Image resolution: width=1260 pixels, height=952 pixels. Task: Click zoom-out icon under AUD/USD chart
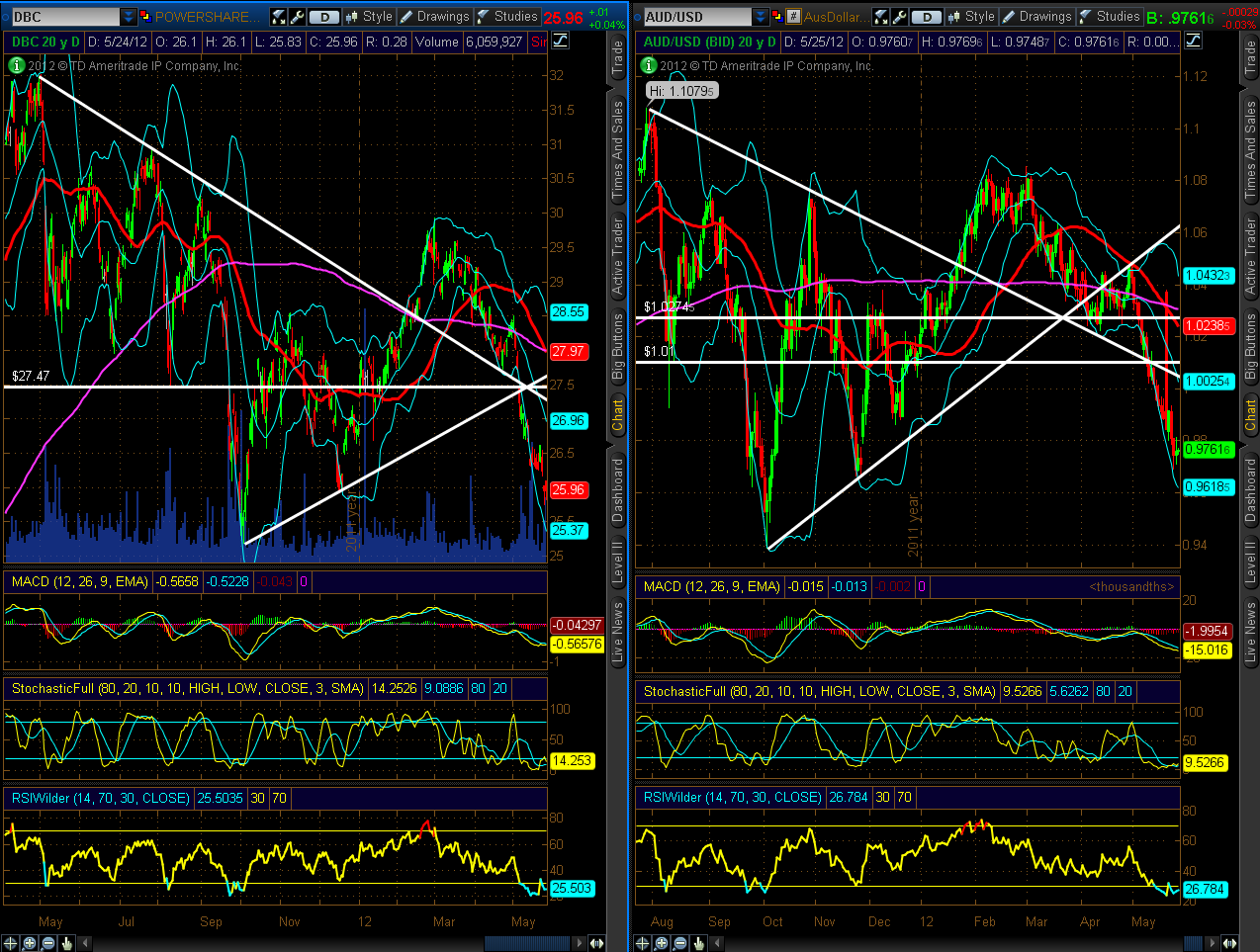680,943
